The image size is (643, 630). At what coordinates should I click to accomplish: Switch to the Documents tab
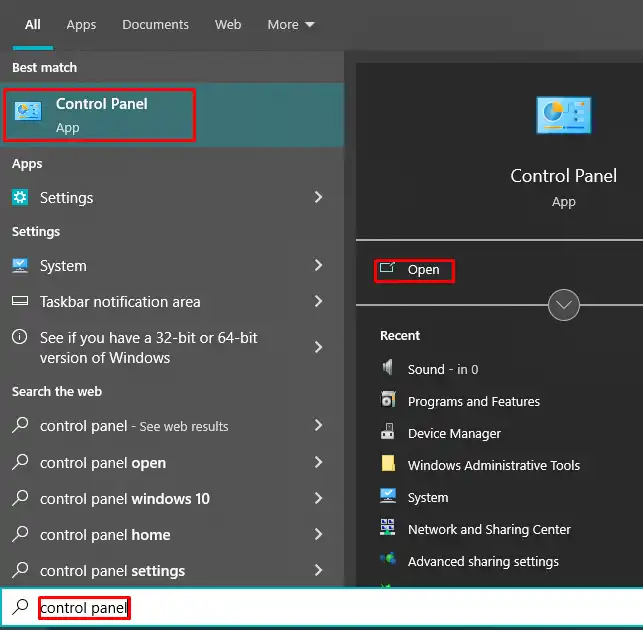pyautogui.click(x=155, y=24)
